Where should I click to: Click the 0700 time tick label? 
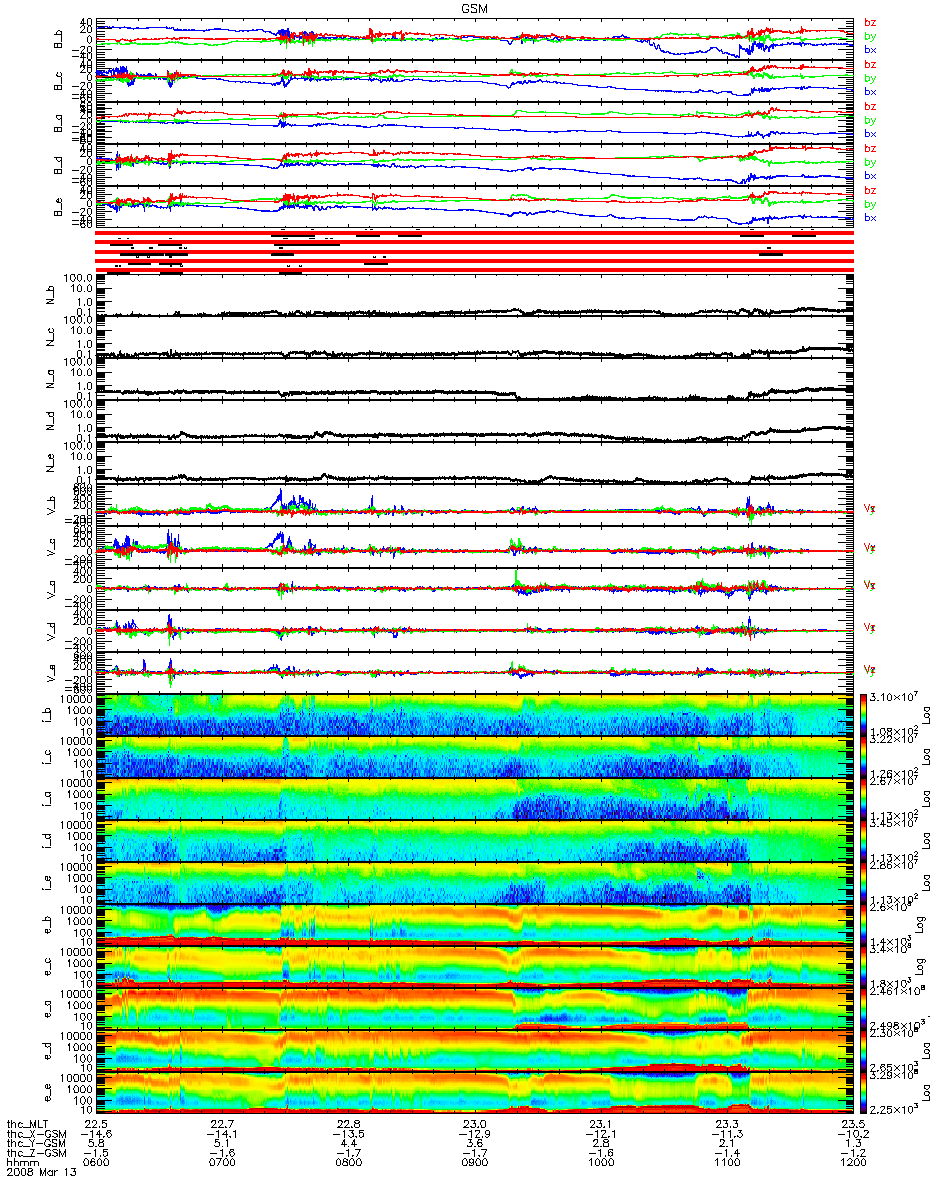(x=222, y=1164)
